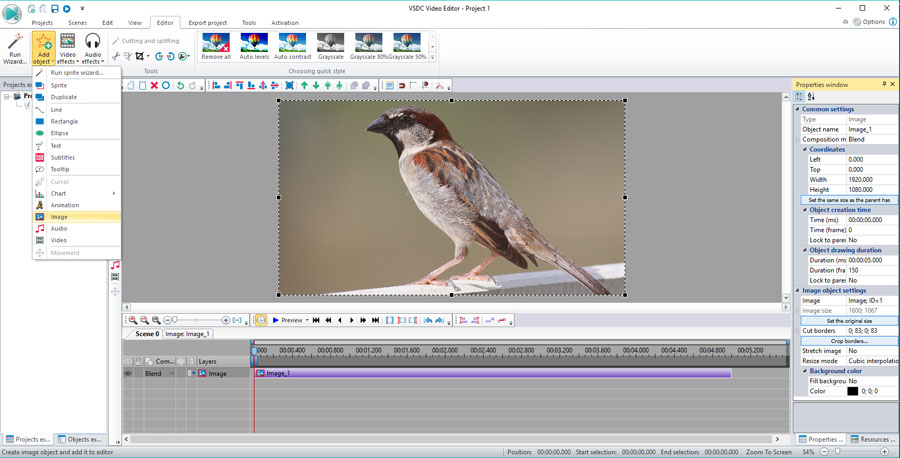Screen dimensions: 900x458
Task: Click the Stretch image value No
Action: click(x=872, y=351)
